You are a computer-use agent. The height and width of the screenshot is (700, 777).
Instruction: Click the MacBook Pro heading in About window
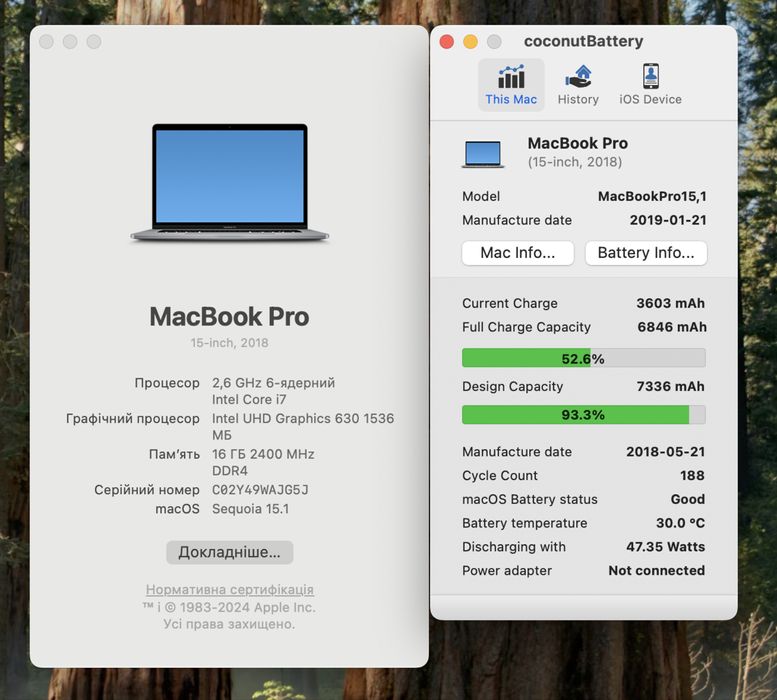[229, 317]
